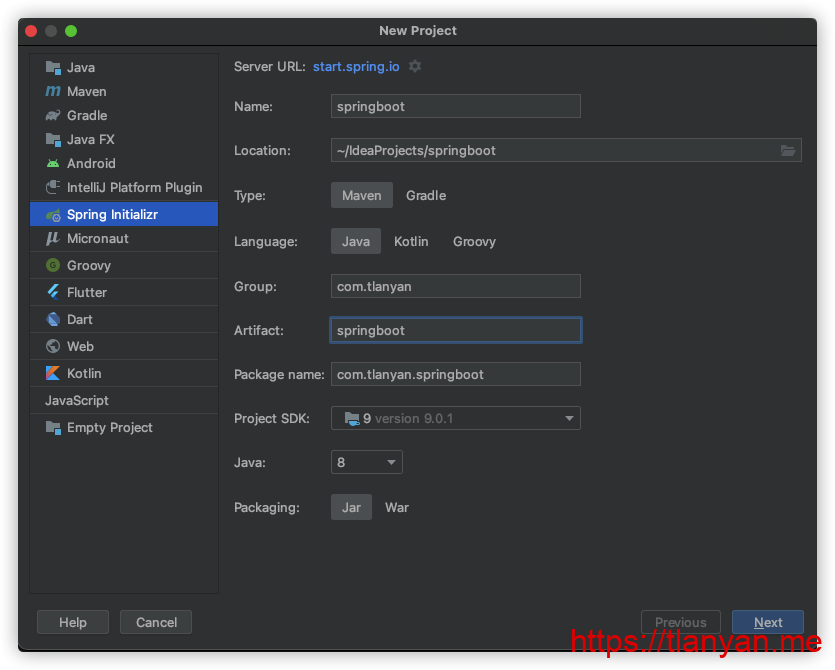Select the Flutter icon in sidebar

(53, 292)
